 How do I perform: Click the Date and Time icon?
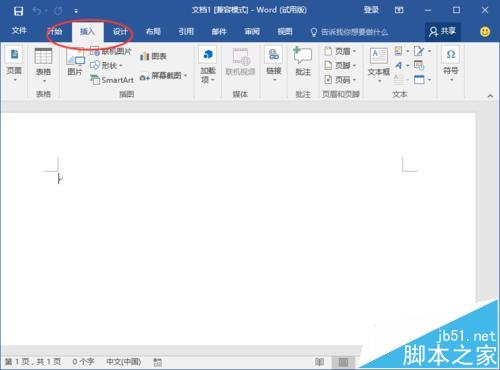click(419, 65)
